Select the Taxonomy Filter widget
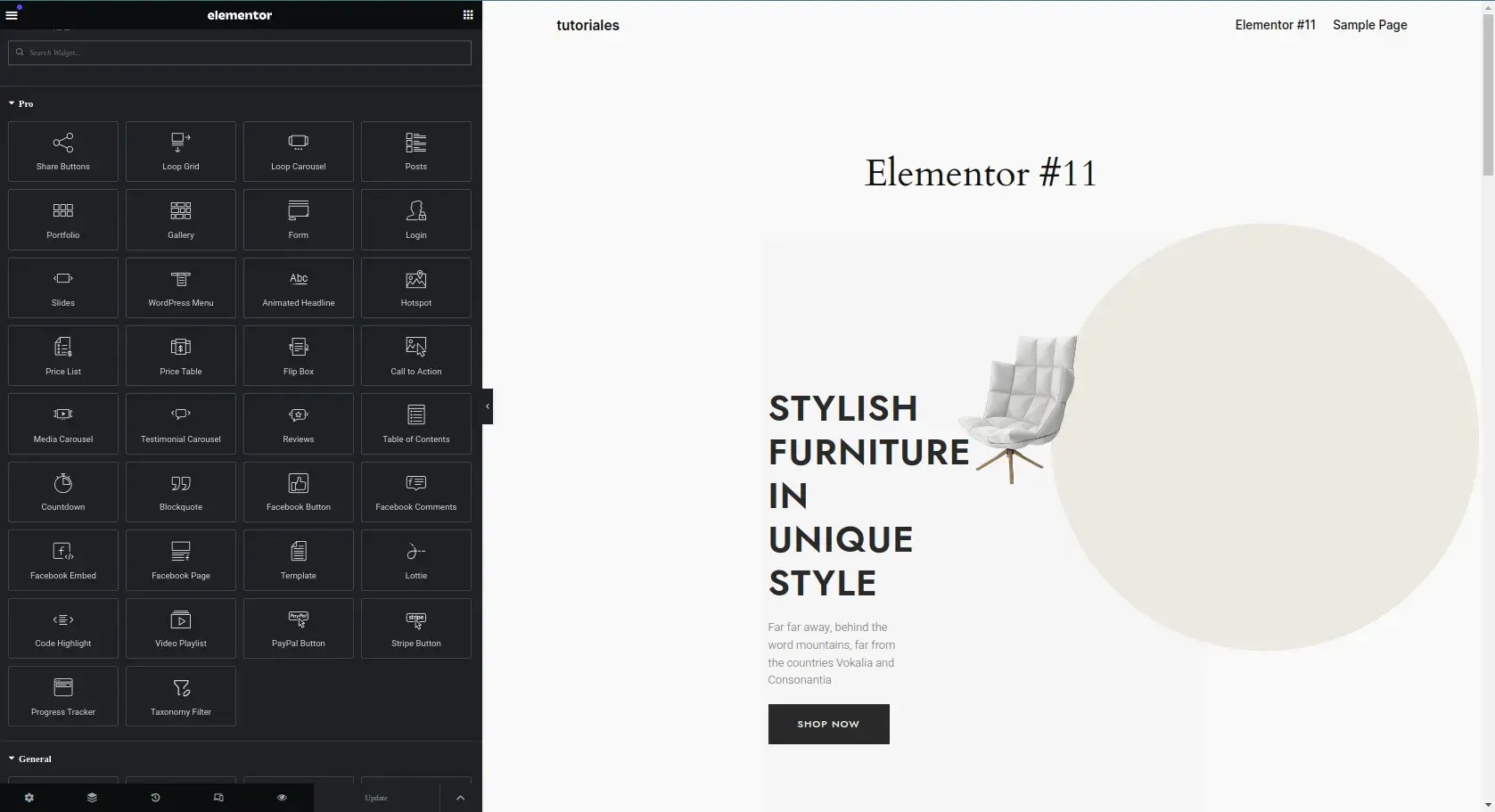 [181, 696]
